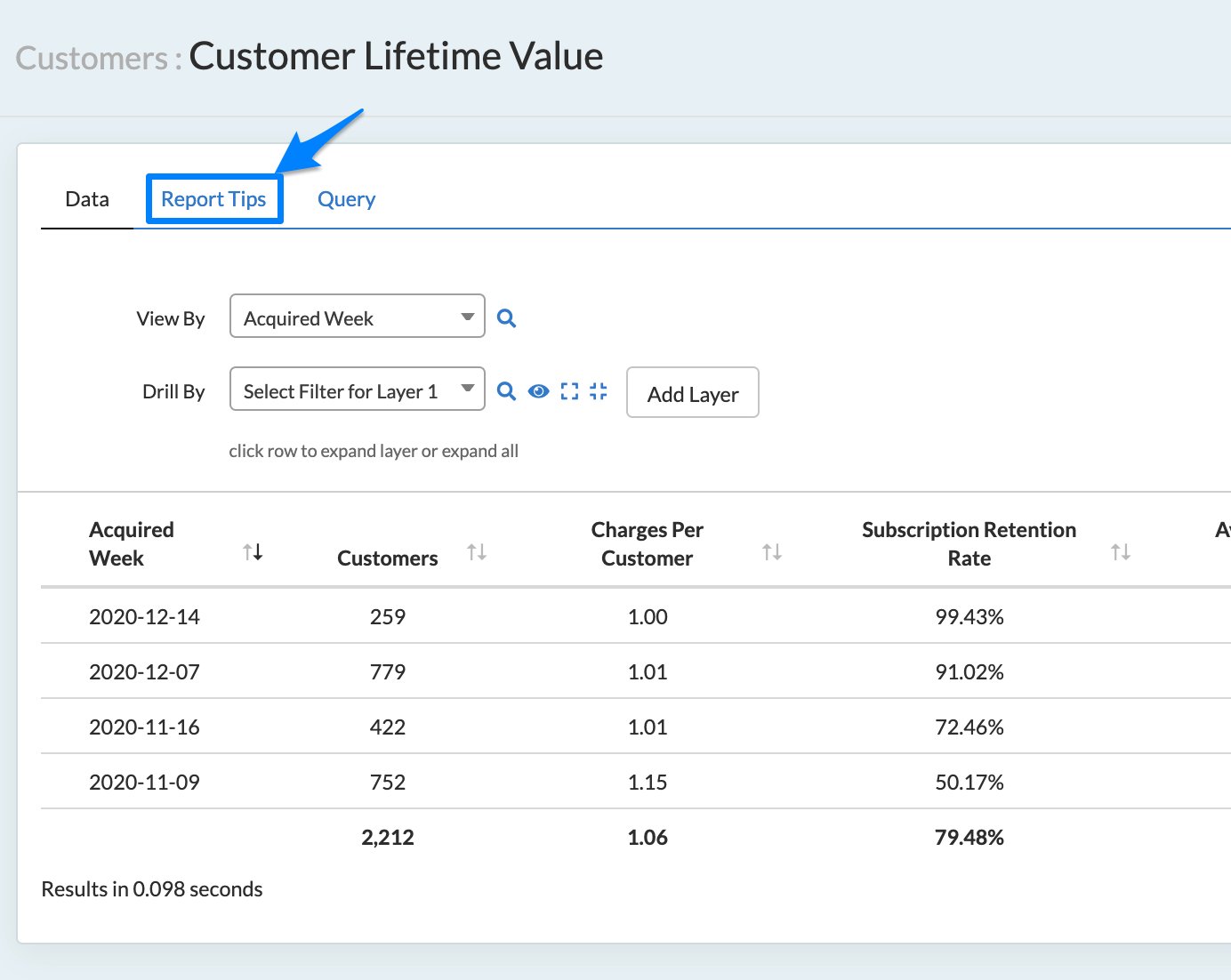The width and height of the screenshot is (1231, 980).
Task: Open the Select Filter for Layer 1 dropdown
Action: click(x=357, y=390)
